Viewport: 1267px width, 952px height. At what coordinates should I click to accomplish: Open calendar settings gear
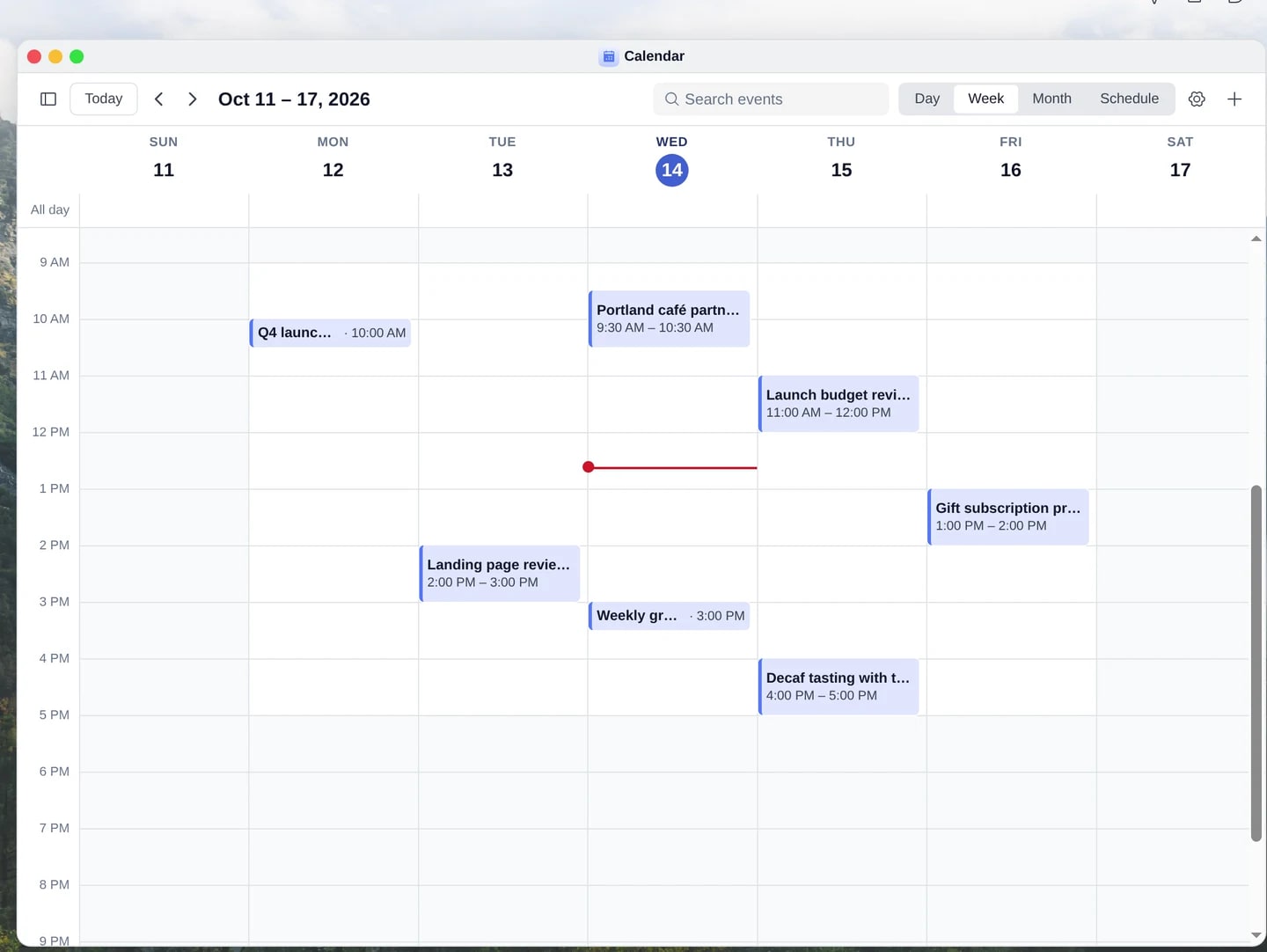point(1197,99)
